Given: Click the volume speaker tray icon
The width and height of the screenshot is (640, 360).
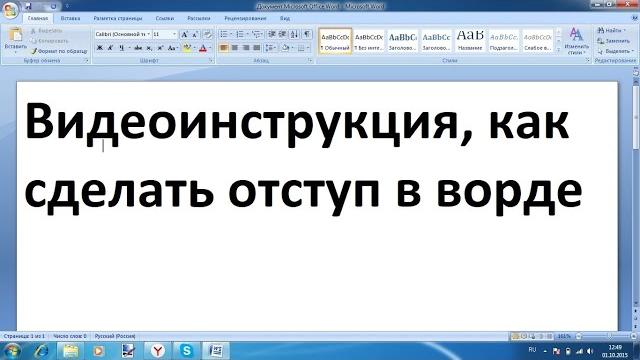Looking at the screenshot, I should [590, 351].
